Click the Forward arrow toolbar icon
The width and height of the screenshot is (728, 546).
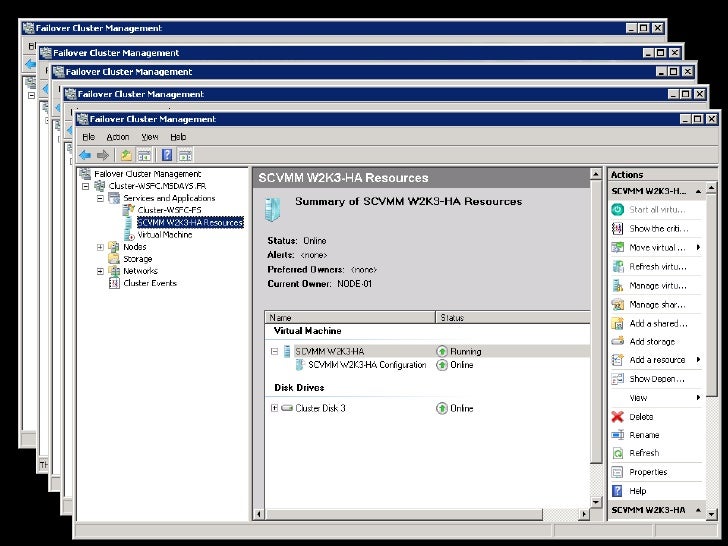point(102,155)
